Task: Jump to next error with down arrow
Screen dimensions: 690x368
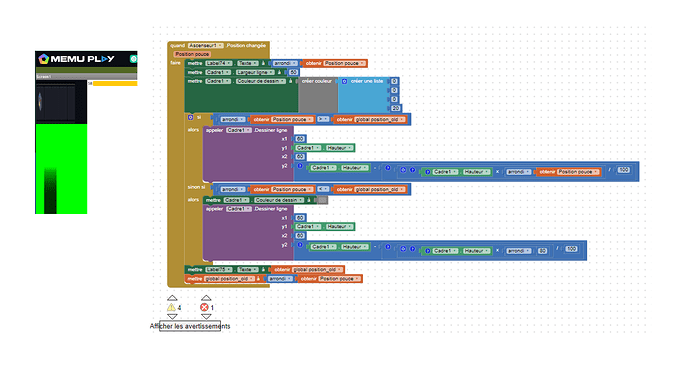Action: (206, 316)
